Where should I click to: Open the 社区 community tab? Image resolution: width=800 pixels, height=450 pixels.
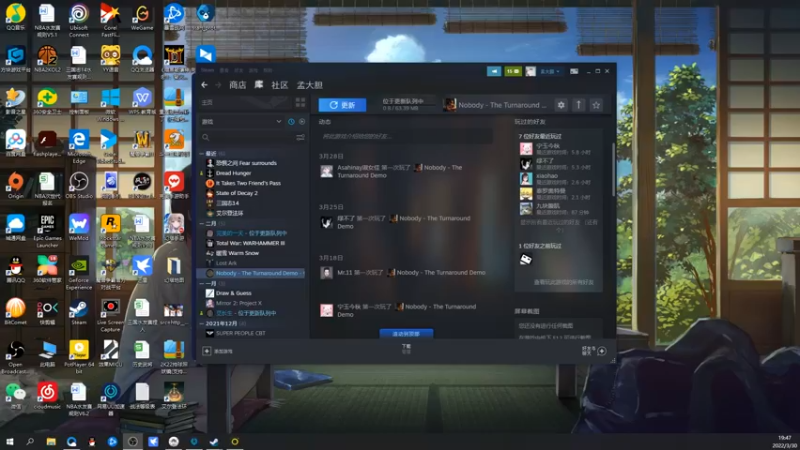tap(280, 85)
